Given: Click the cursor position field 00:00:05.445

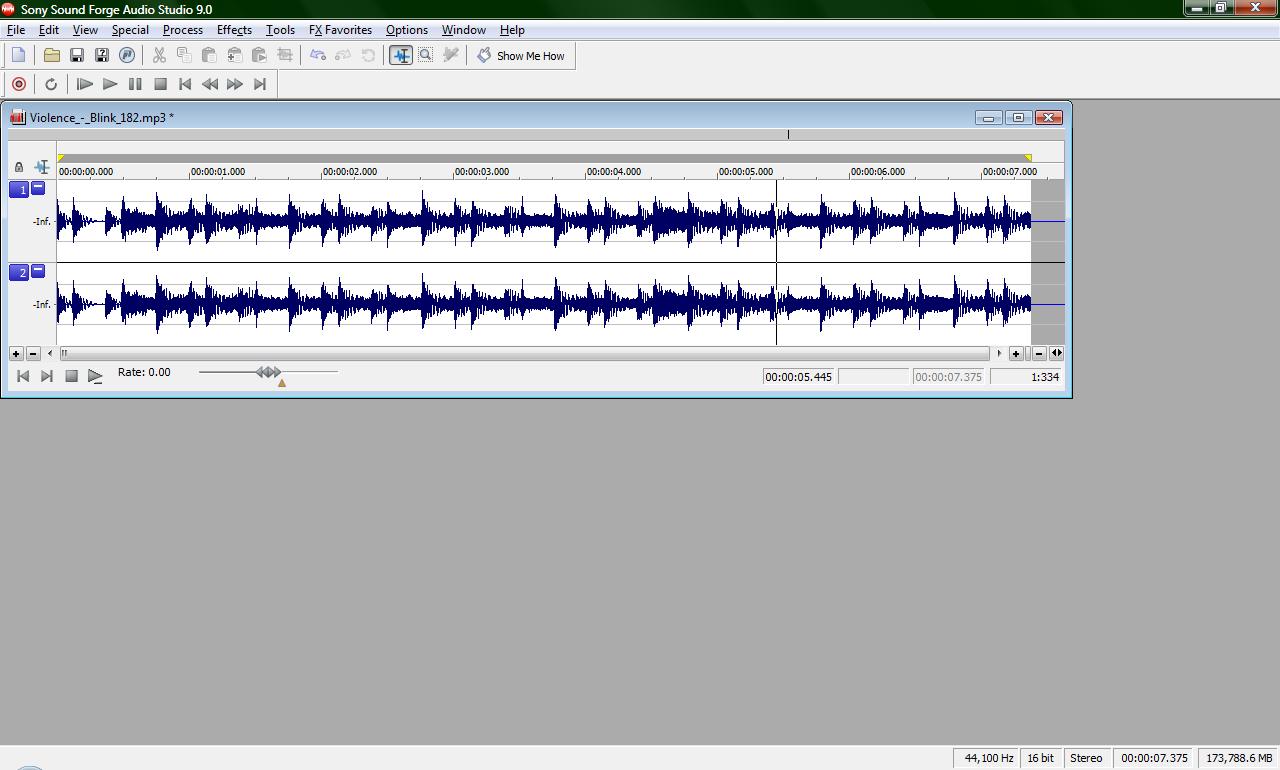Looking at the screenshot, I should click(799, 377).
